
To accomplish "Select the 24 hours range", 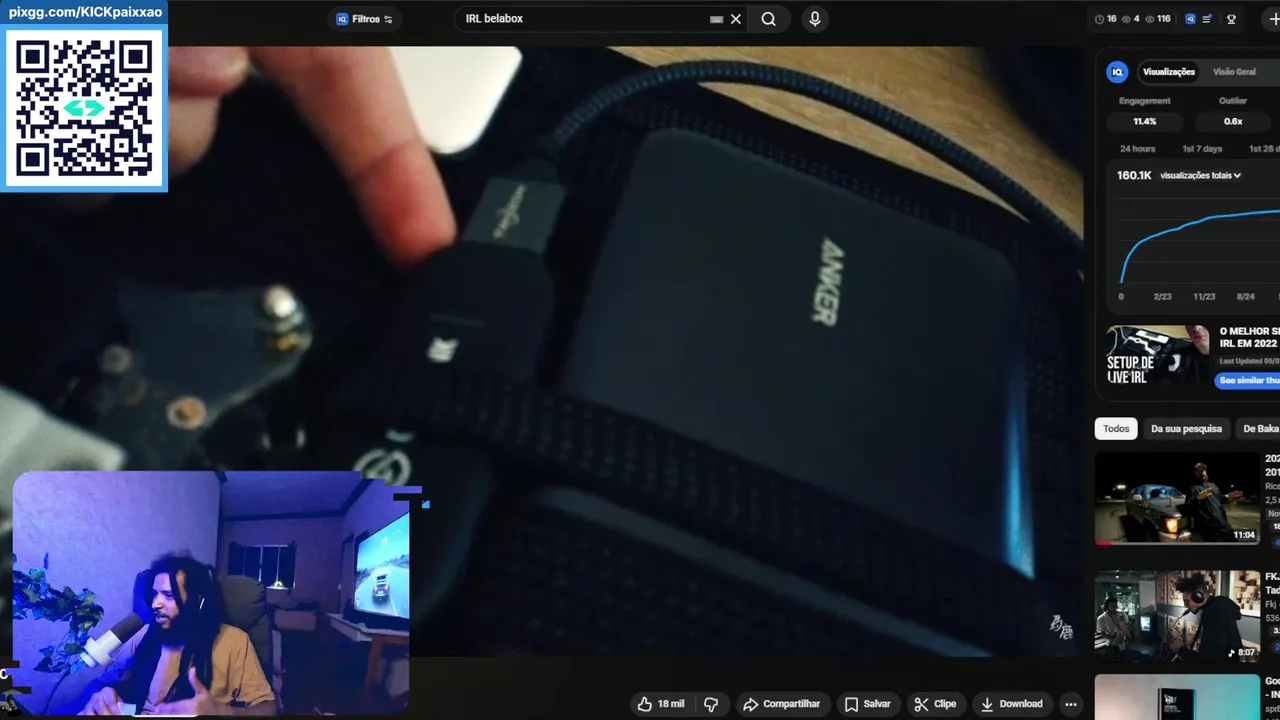I will point(1137,149).
